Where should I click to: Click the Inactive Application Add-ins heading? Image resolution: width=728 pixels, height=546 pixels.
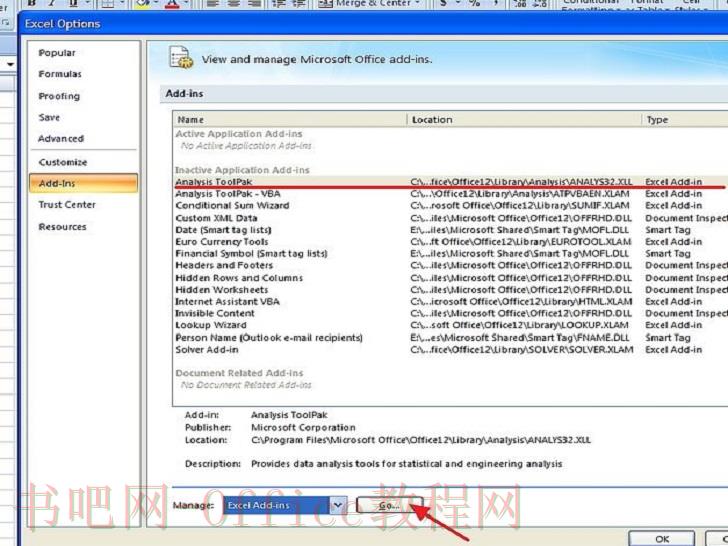point(242,170)
